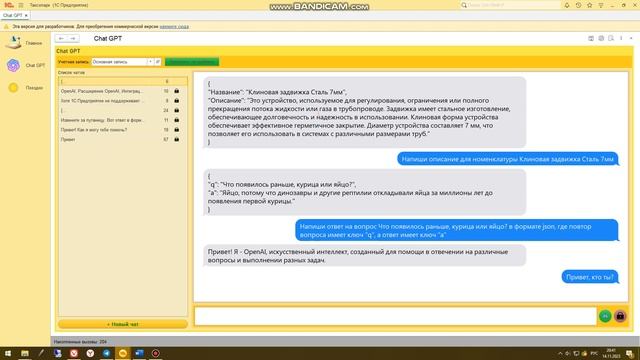This screenshot has width=640, height=360.
Task: Open the Главное section icon in sidebar
Action: pos(13,42)
